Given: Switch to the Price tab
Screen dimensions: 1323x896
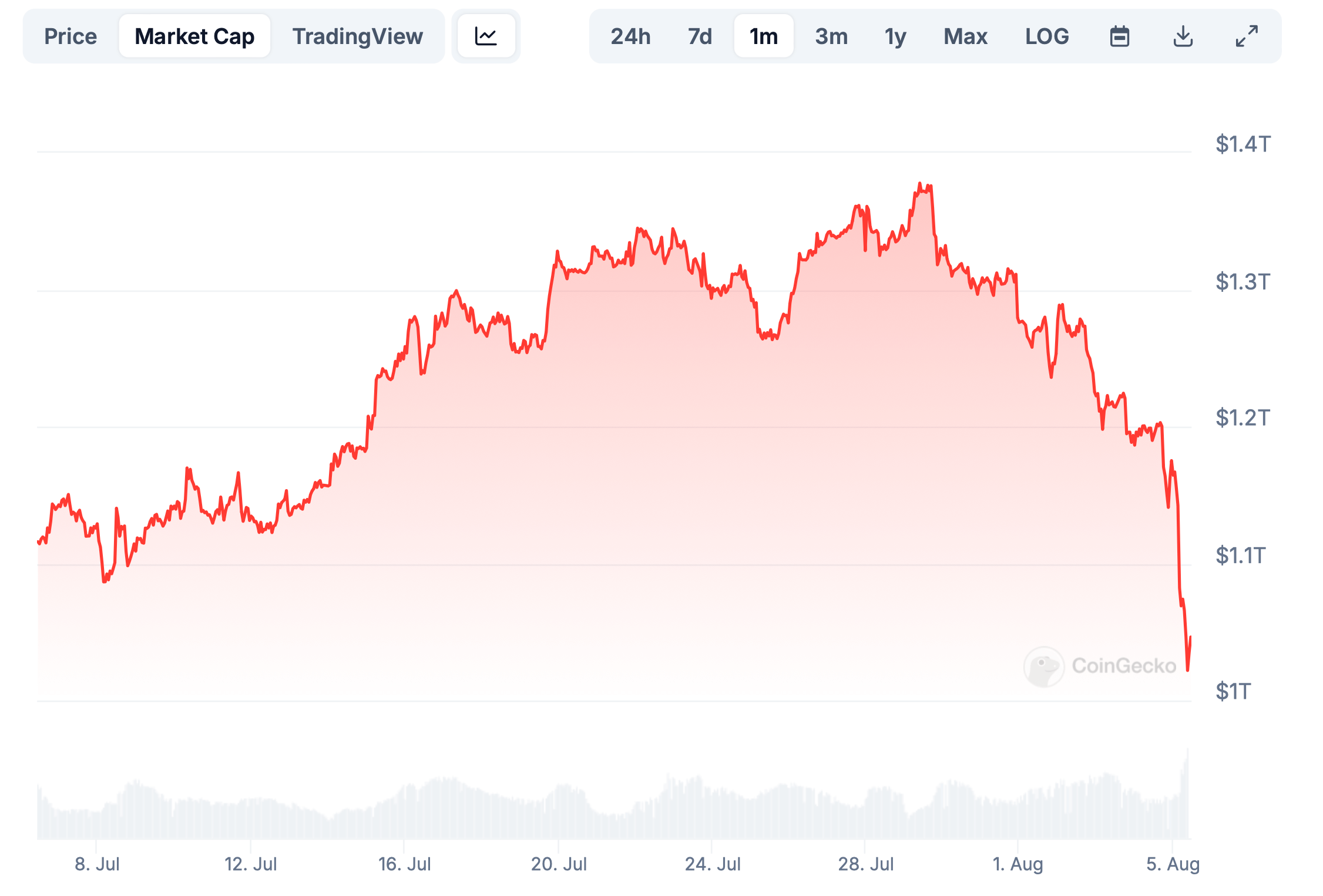Looking at the screenshot, I should pyautogui.click(x=70, y=36).
